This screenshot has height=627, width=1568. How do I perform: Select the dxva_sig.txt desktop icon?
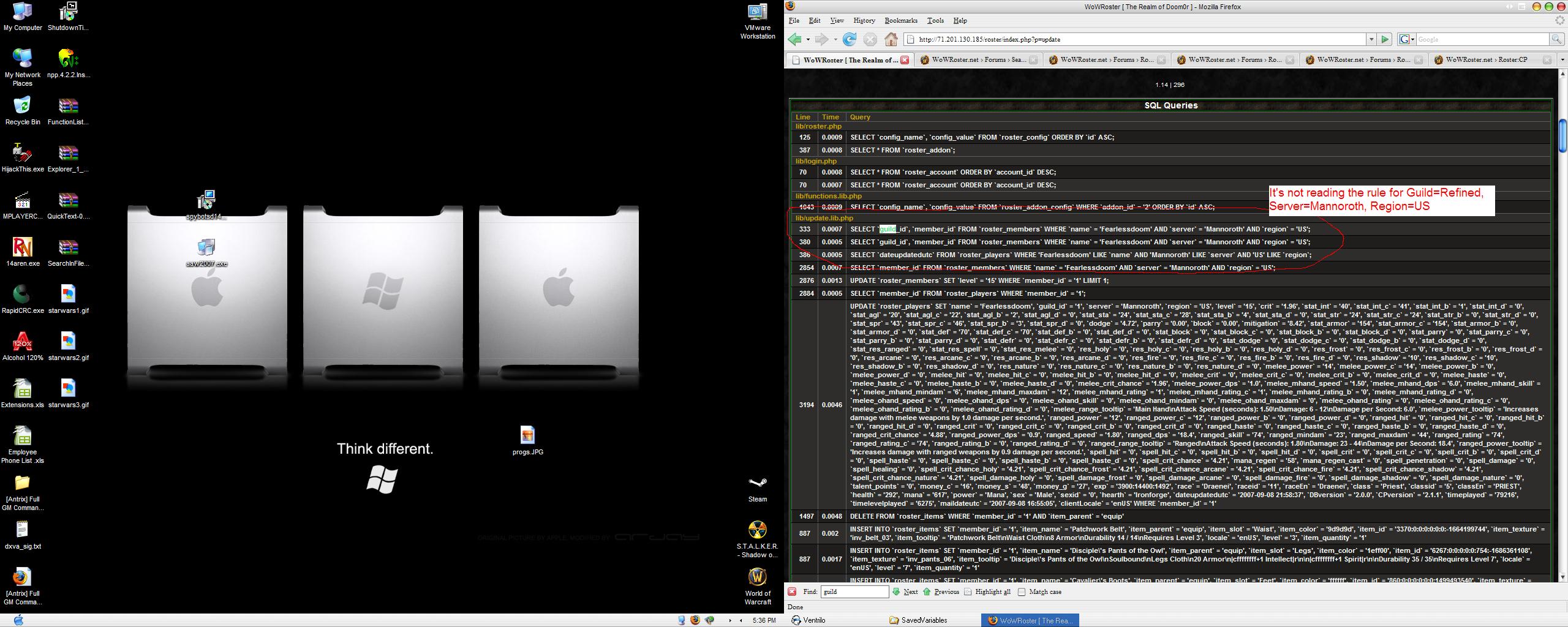click(23, 535)
